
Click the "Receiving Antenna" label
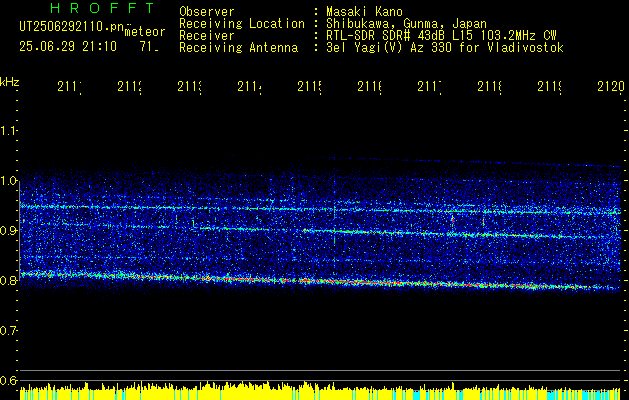[x=239, y=48]
